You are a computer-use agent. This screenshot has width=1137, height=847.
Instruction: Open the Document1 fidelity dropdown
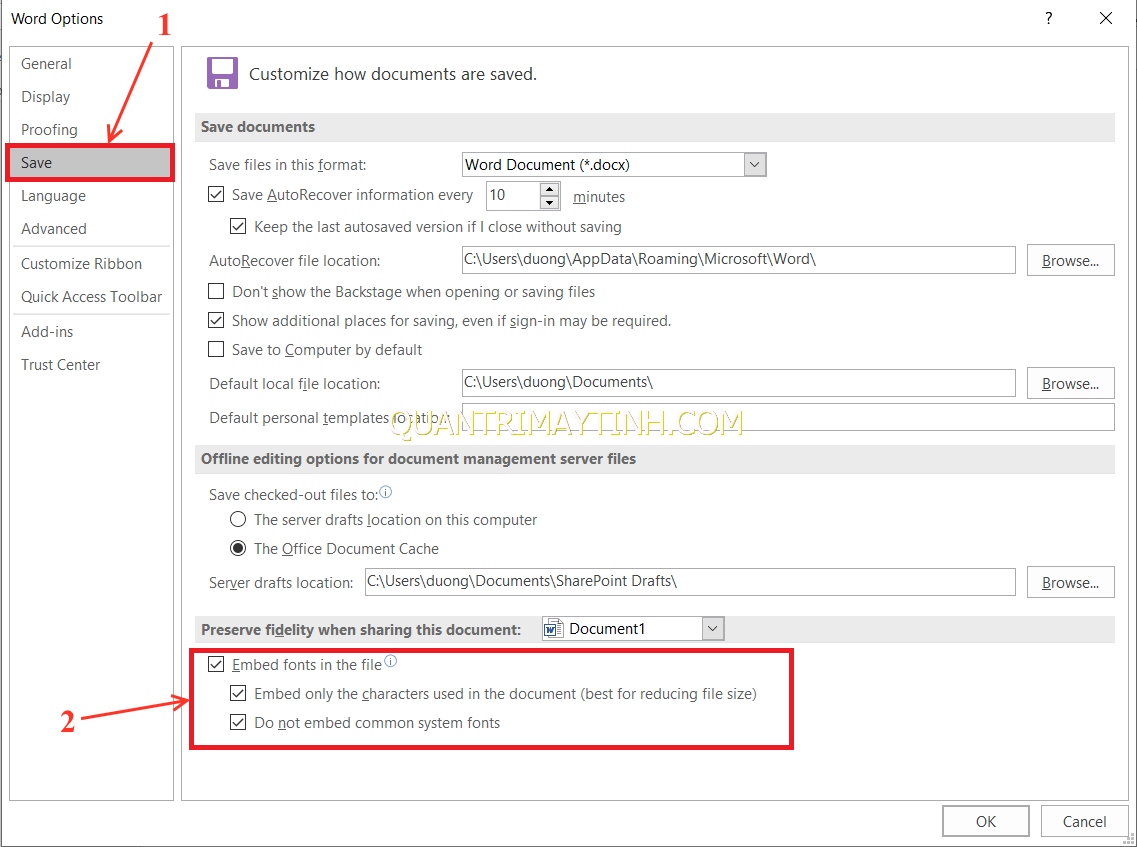713,629
